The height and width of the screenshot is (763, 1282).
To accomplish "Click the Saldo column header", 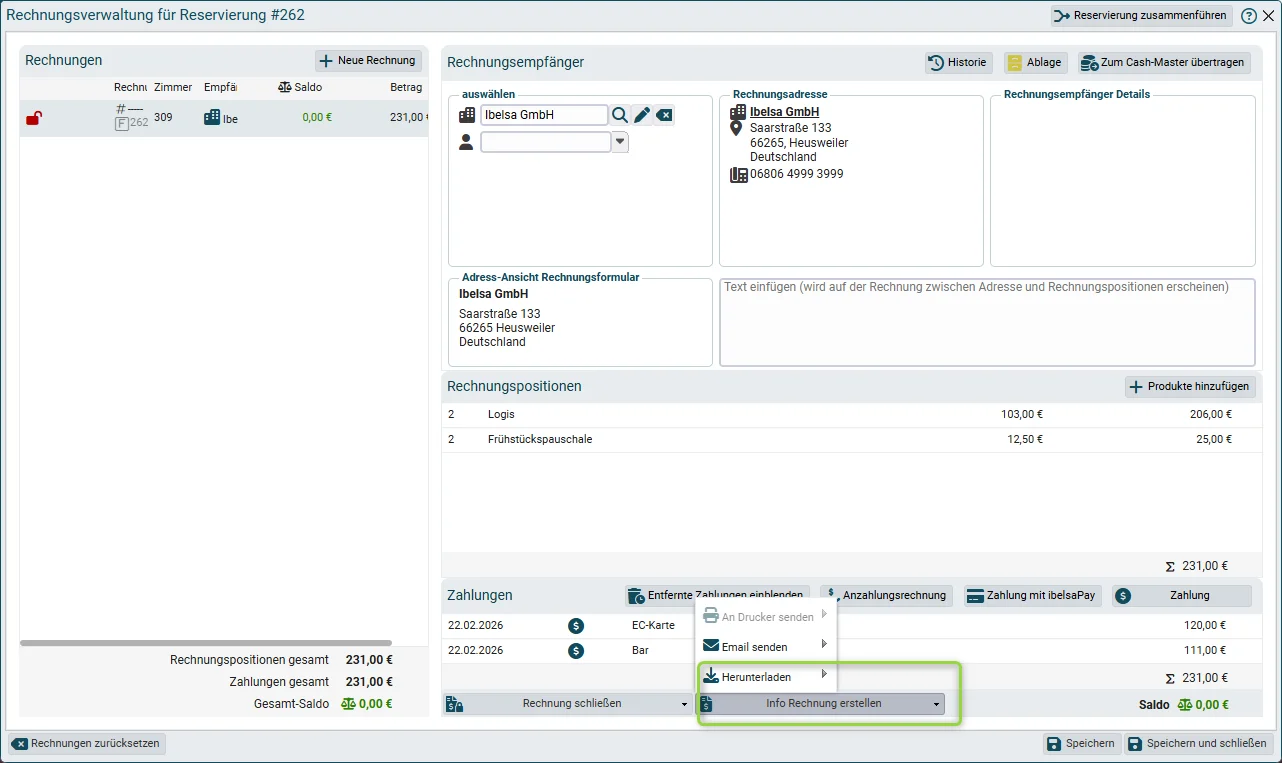I will [300, 88].
